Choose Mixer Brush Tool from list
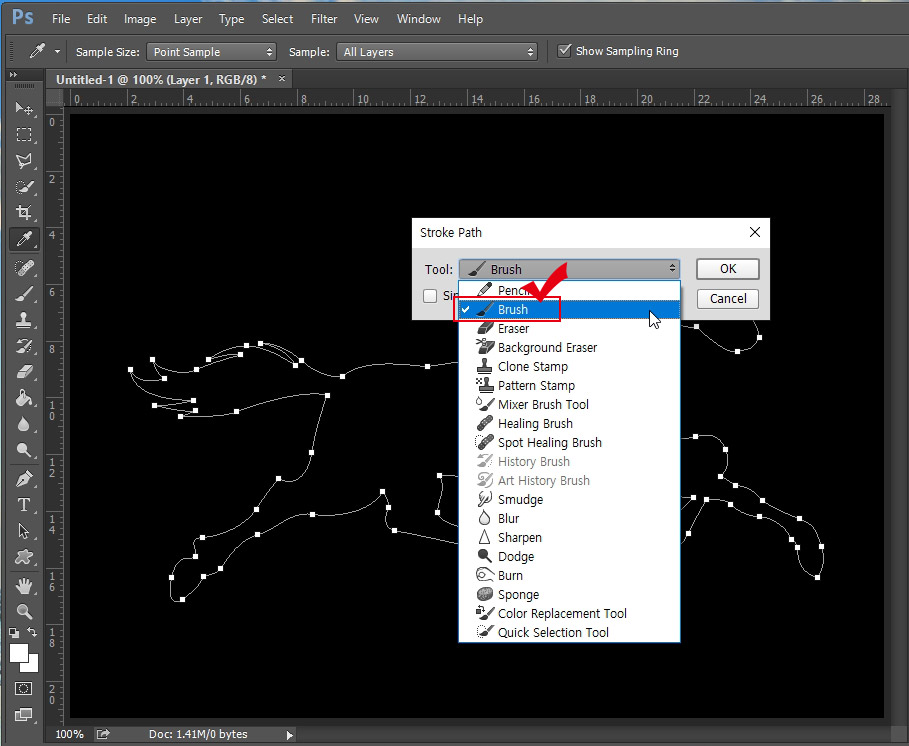Screen dimensions: 909x746 pos(569,405)
